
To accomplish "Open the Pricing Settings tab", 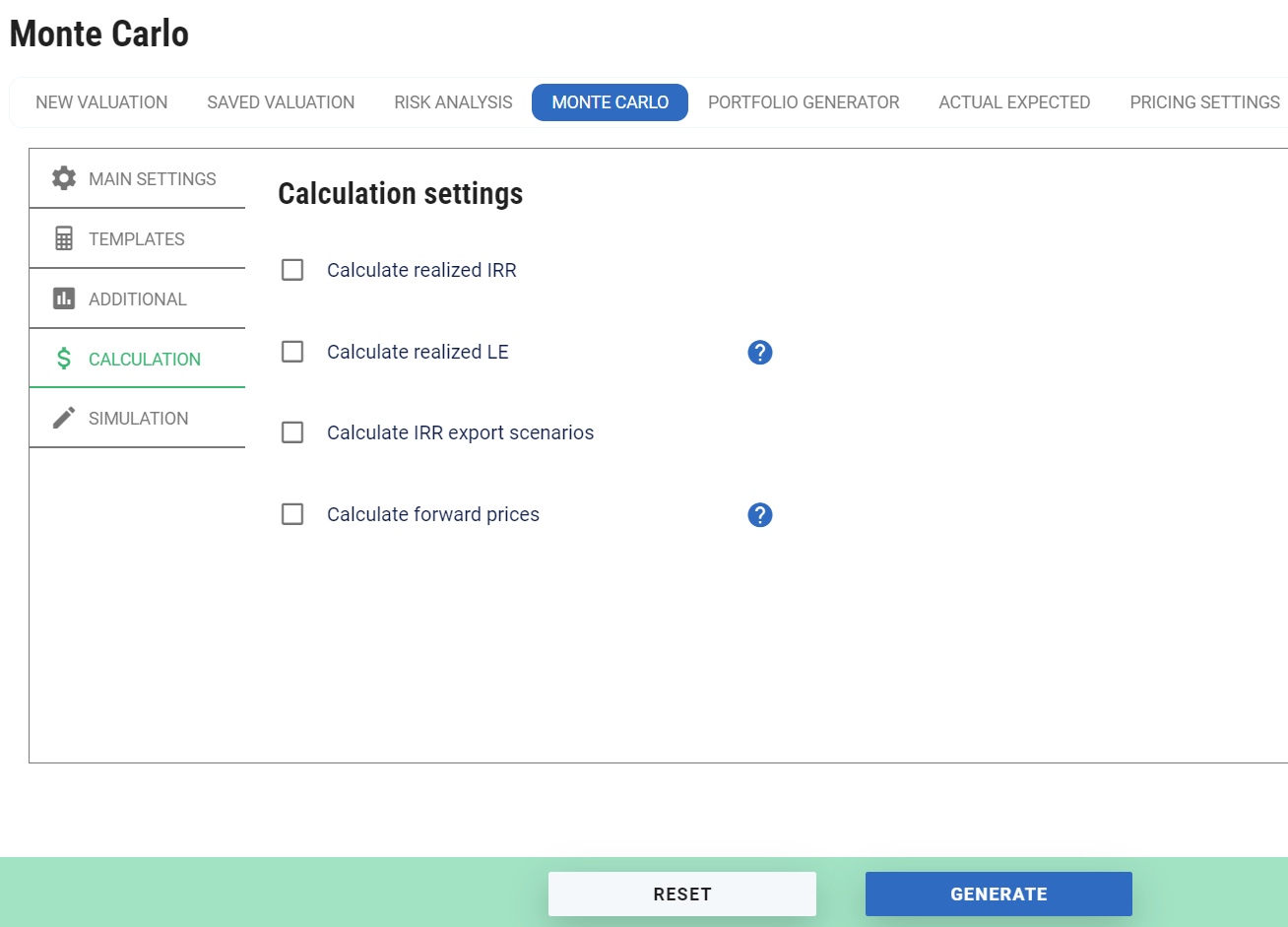I will click(1204, 102).
